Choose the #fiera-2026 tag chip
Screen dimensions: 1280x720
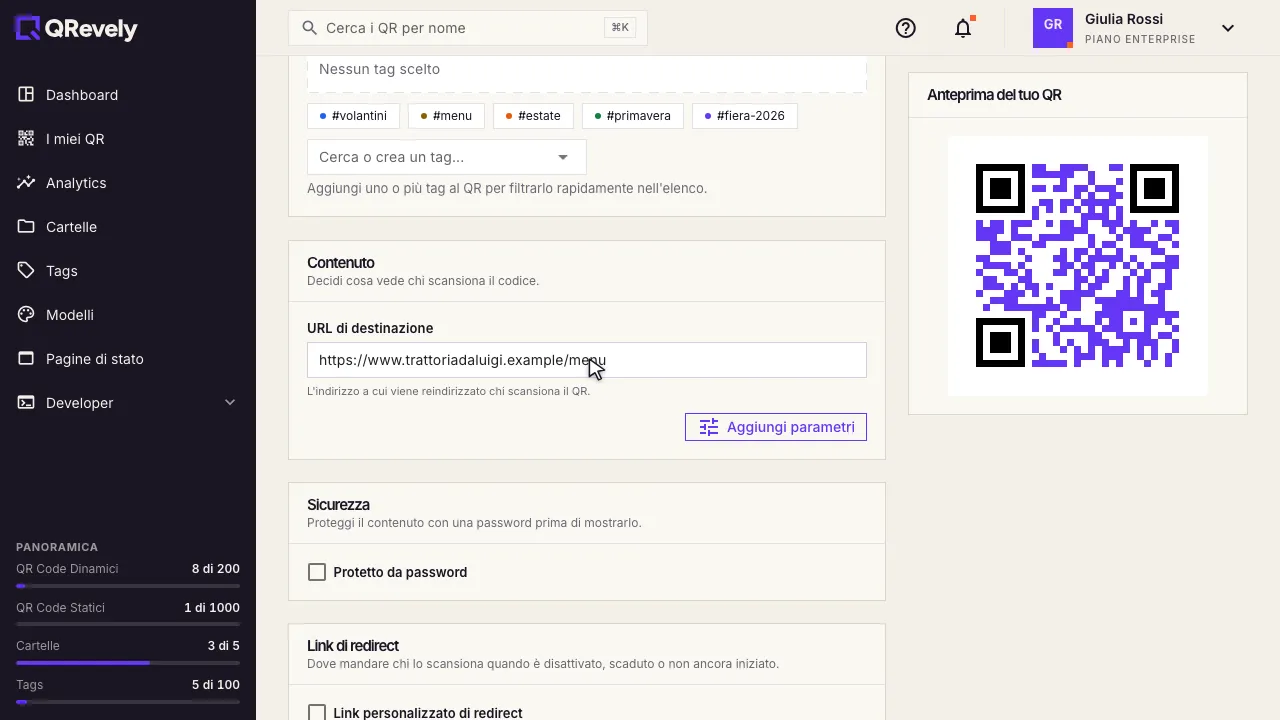tap(745, 116)
